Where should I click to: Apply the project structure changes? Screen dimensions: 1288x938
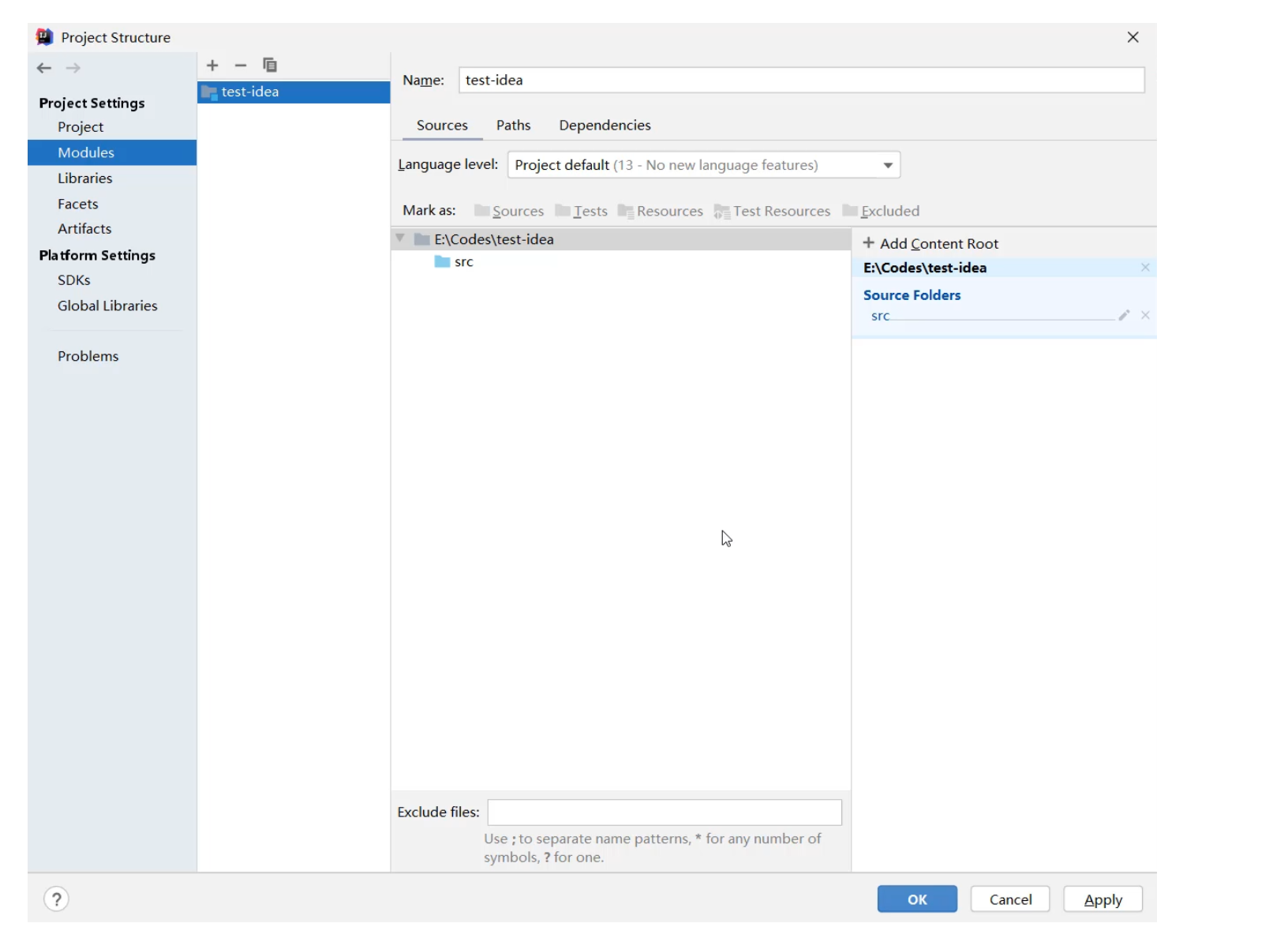(1103, 899)
